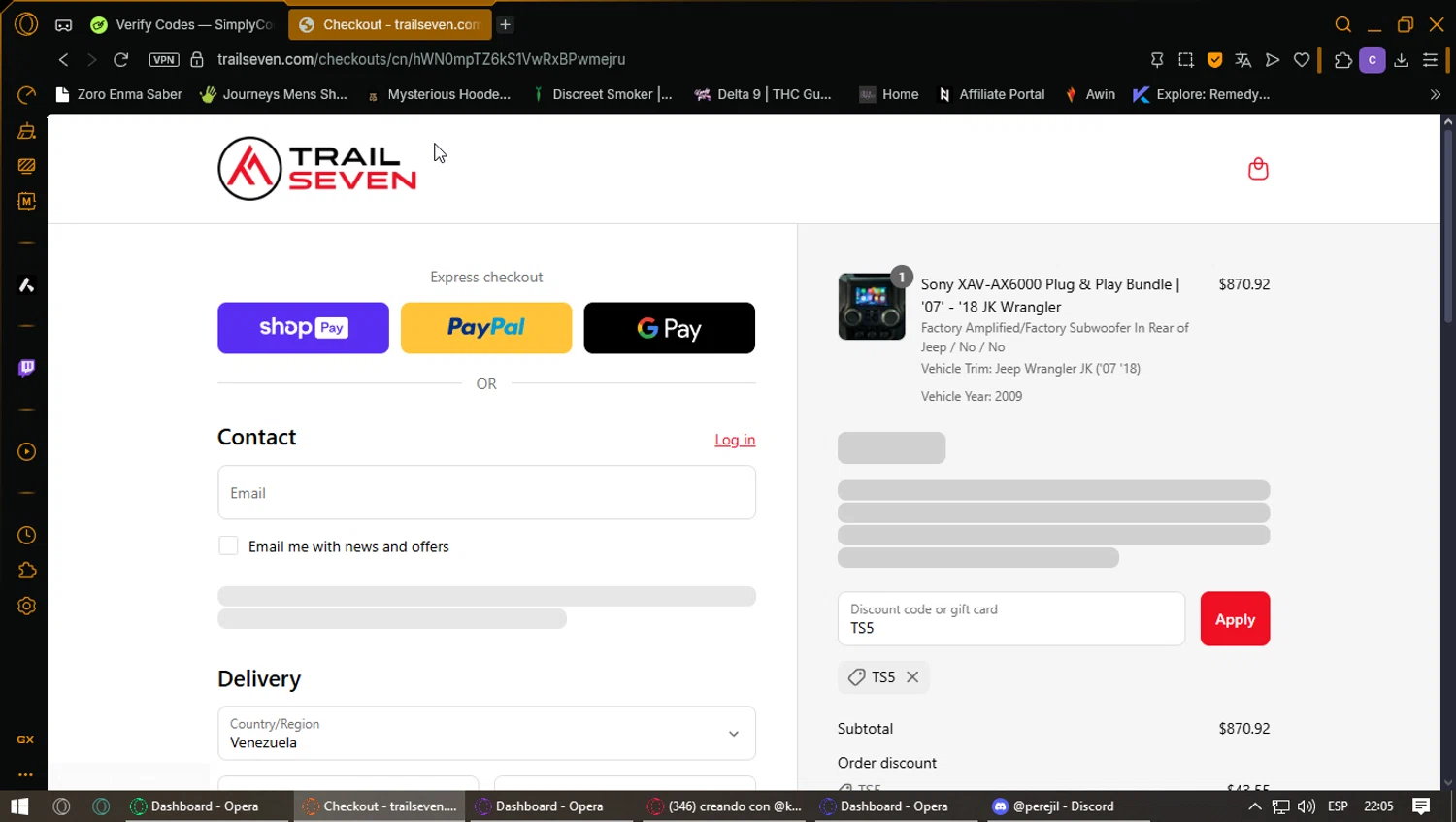Open taskbar creando con window
This screenshot has height=822, width=1456.
point(724,806)
